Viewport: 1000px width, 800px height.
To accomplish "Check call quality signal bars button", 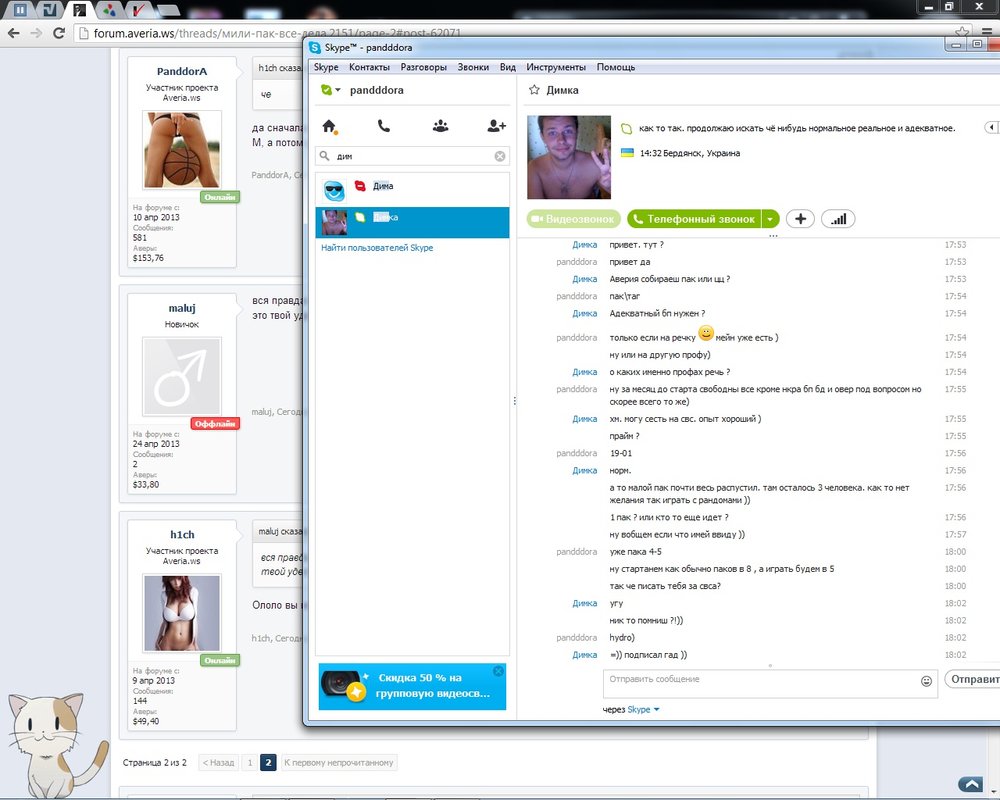I will 838,219.
